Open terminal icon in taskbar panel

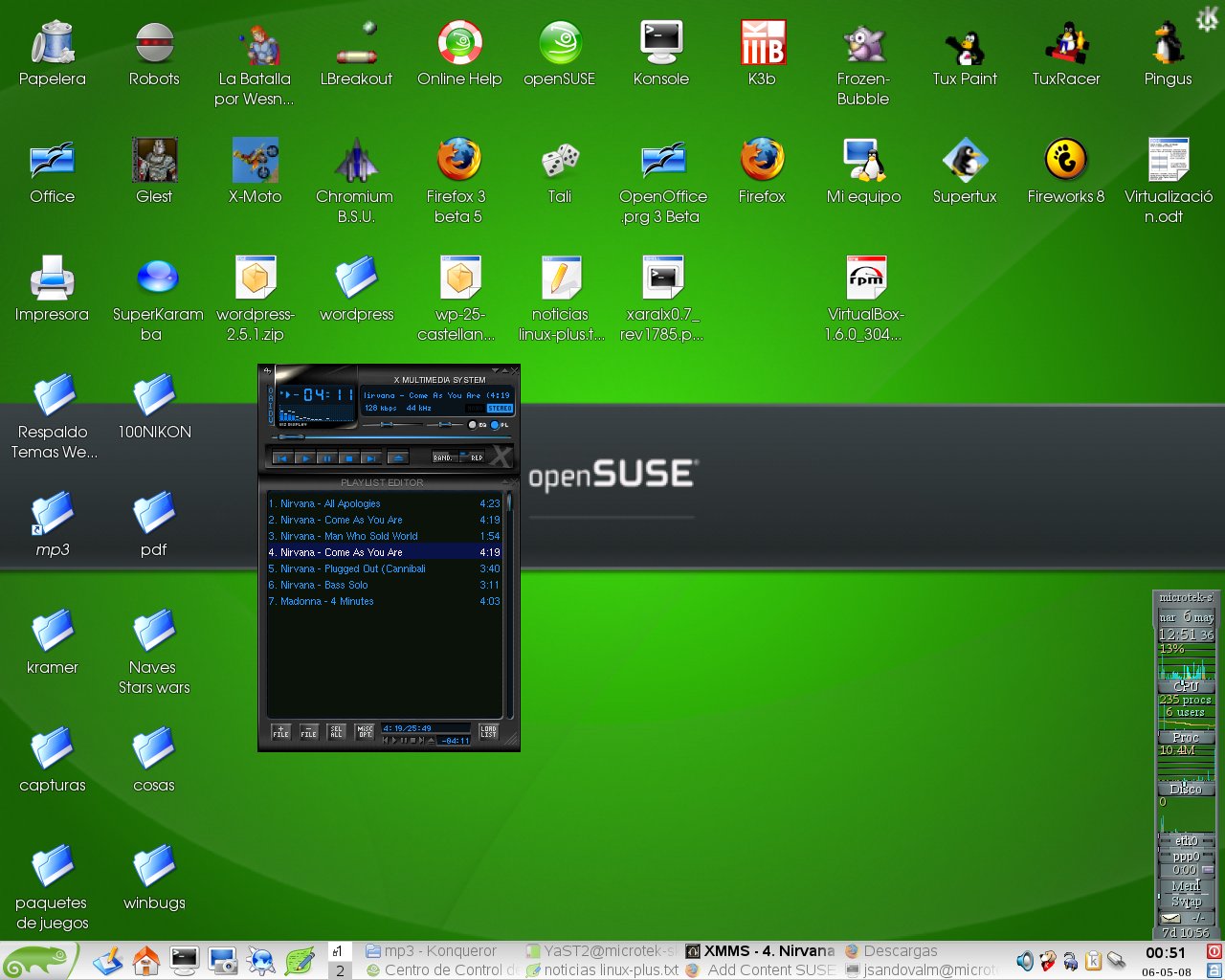[184, 960]
